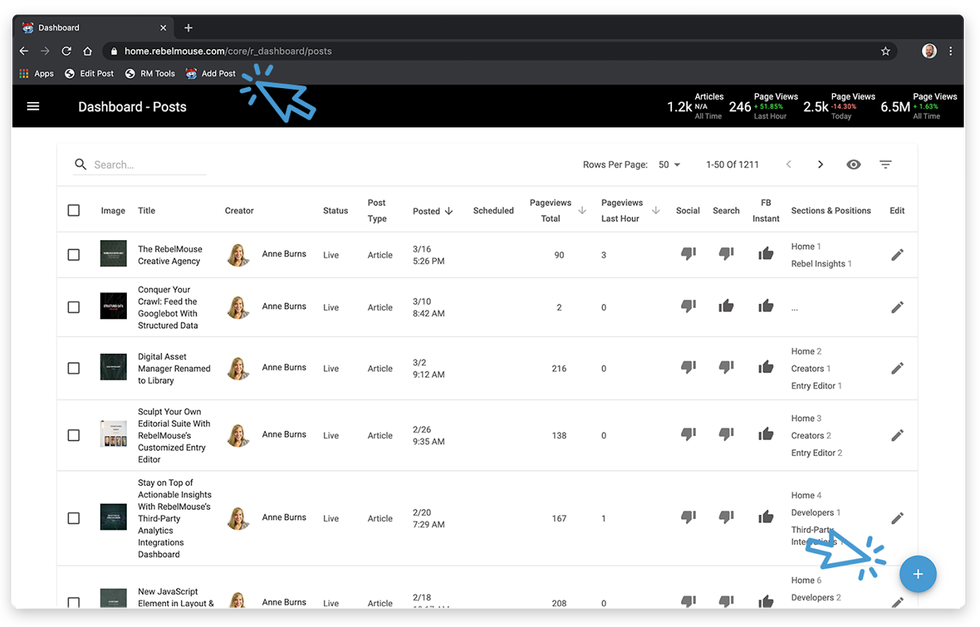This screenshot has height=627, width=980.
Task: Select the Digital Asset Manager row checkbox
Action: point(74,368)
